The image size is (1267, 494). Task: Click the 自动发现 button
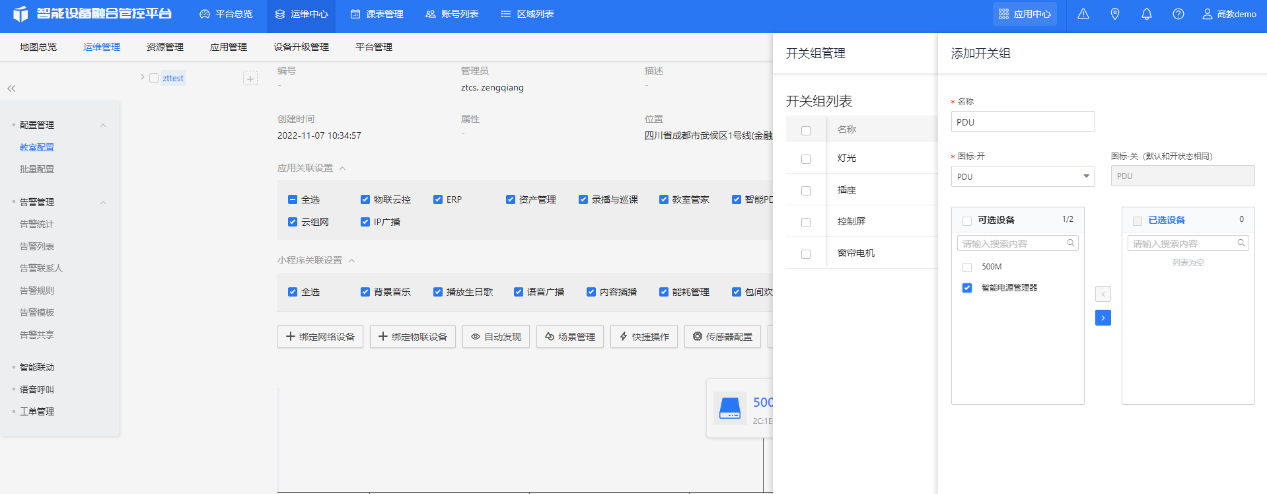[x=496, y=337]
